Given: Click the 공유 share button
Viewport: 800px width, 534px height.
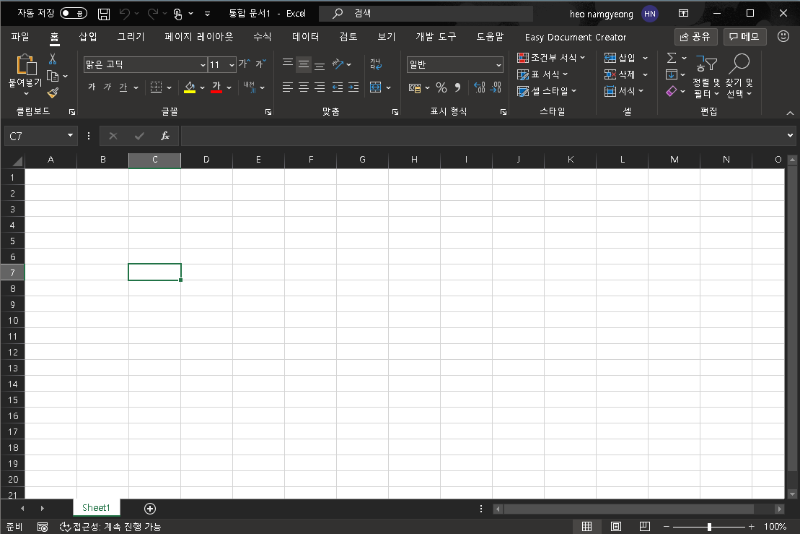Looking at the screenshot, I should [696, 37].
